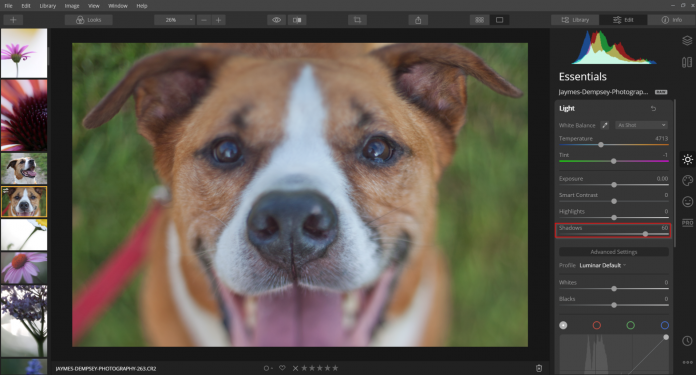Mark photo as favorite with heart icon
This screenshot has height=375, width=696.
coord(282,368)
